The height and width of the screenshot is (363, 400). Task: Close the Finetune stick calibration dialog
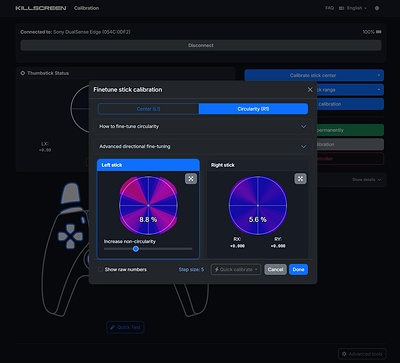click(310, 90)
